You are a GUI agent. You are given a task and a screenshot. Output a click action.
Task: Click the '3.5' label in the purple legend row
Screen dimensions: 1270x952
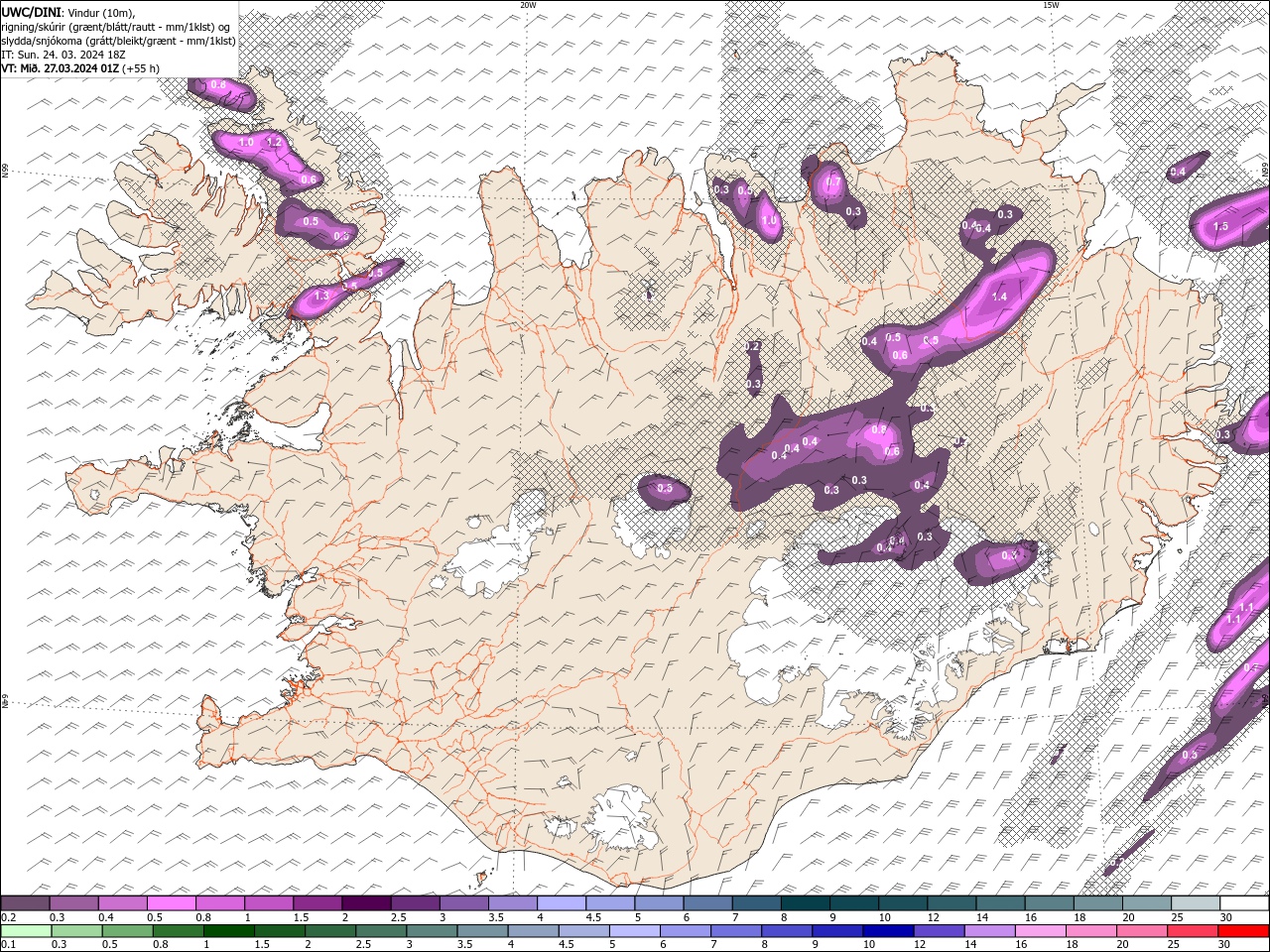point(495,917)
